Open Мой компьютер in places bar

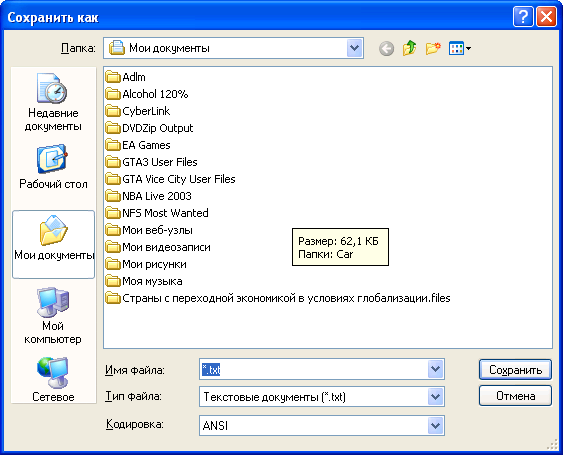[x=53, y=316]
